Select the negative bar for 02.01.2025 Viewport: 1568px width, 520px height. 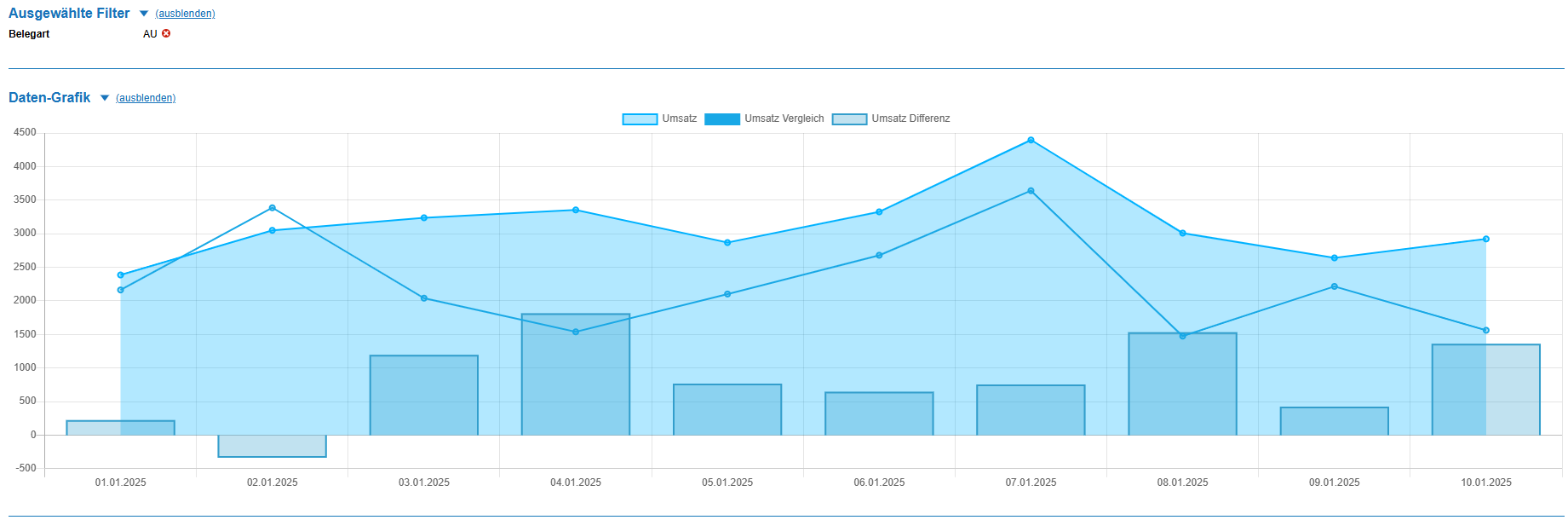tap(273, 446)
